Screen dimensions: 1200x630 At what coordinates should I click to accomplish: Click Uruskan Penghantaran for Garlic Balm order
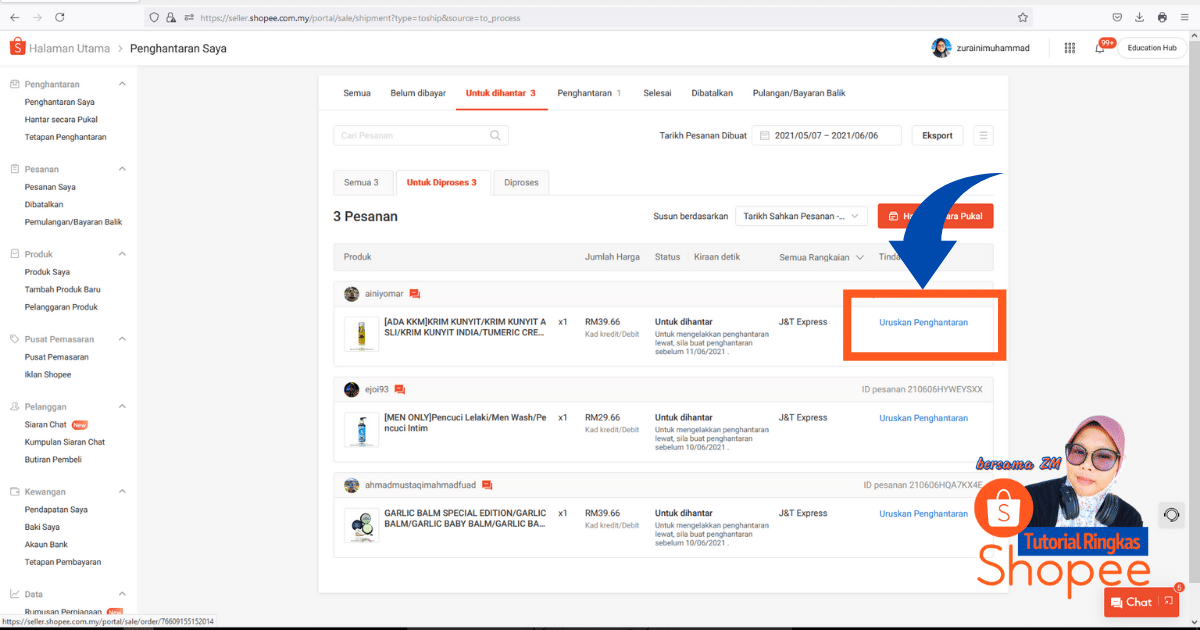(923, 514)
